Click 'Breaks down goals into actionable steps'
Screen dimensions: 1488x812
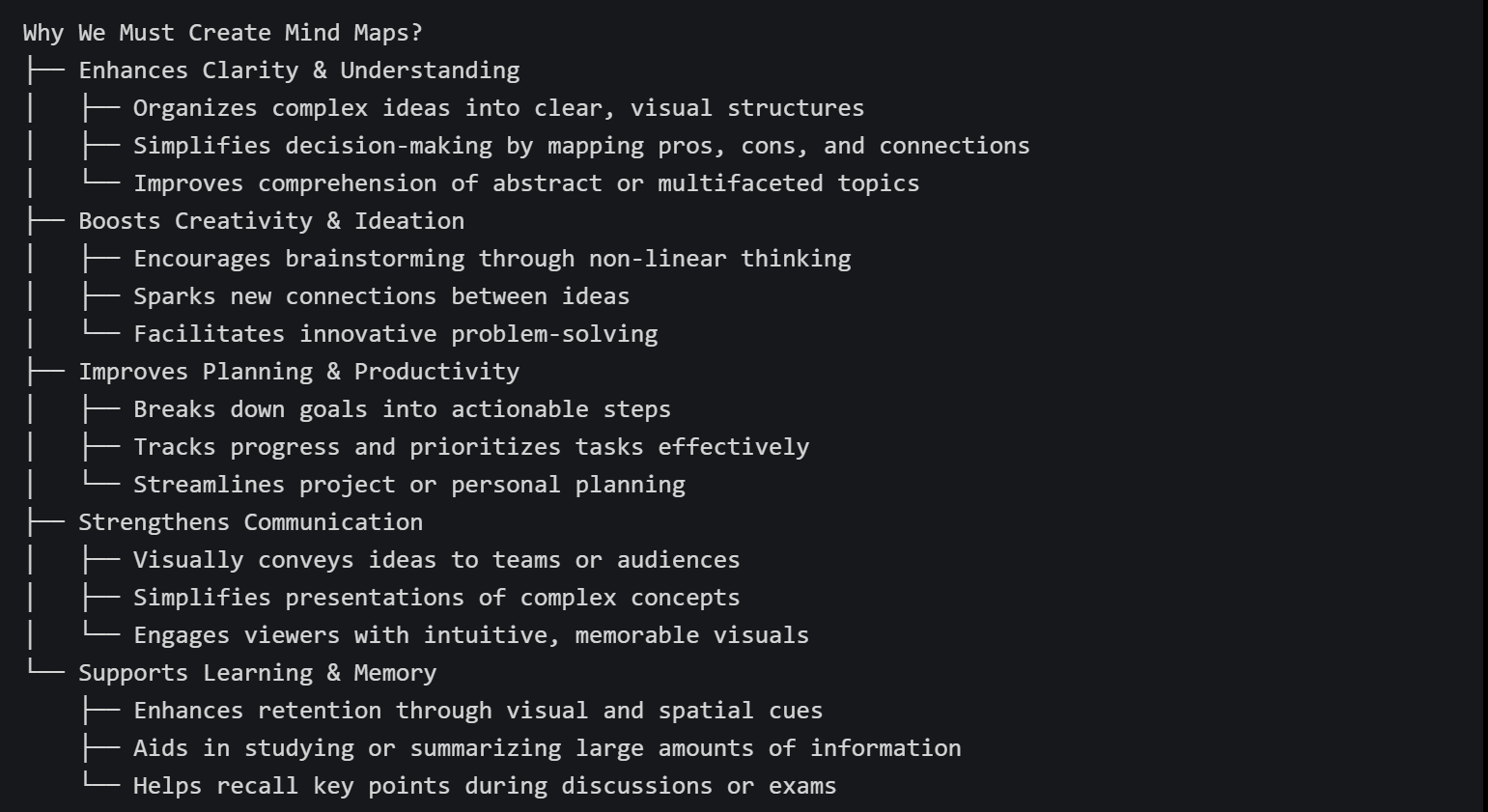pyautogui.click(x=402, y=409)
